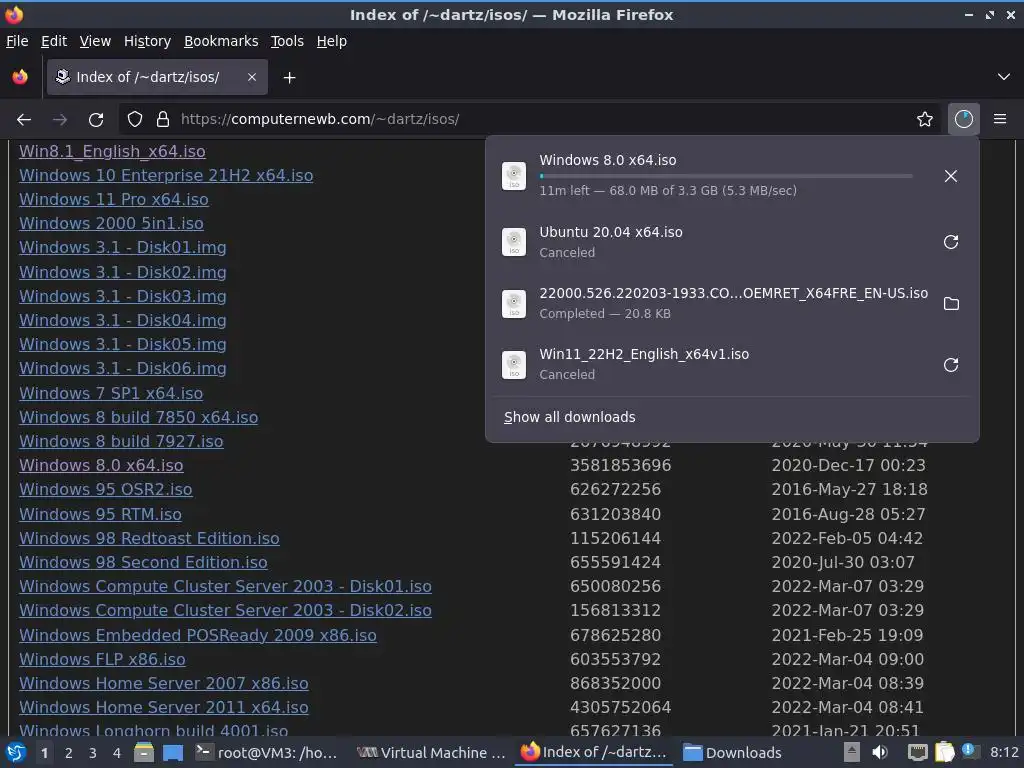
Task: Download Windows 3.1 - Disk01.img
Action: [123, 248]
